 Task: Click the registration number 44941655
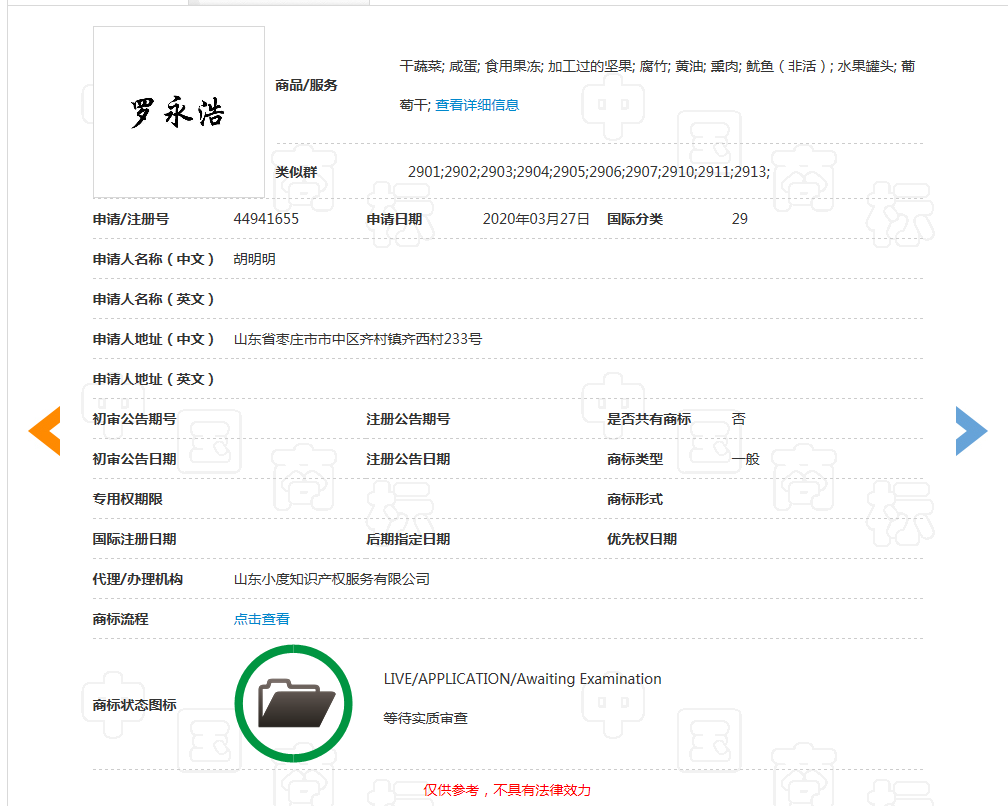(x=266, y=219)
